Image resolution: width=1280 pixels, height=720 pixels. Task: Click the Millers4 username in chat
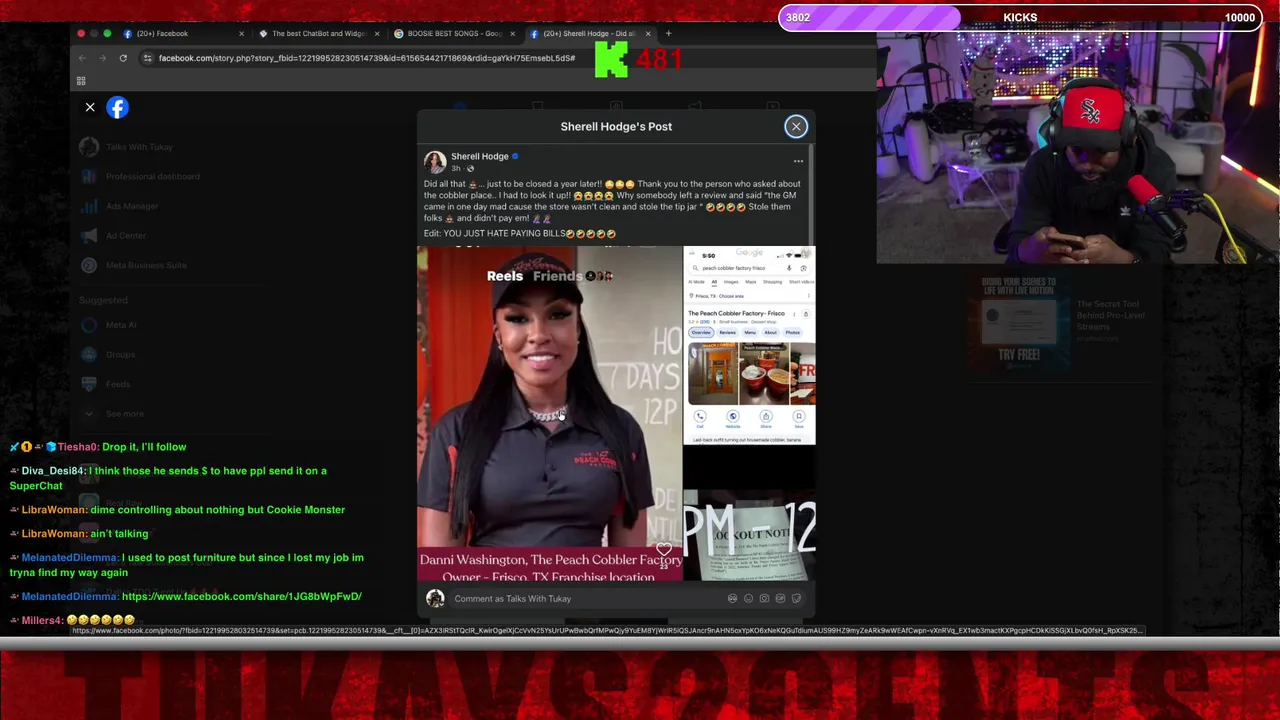[x=42, y=620]
